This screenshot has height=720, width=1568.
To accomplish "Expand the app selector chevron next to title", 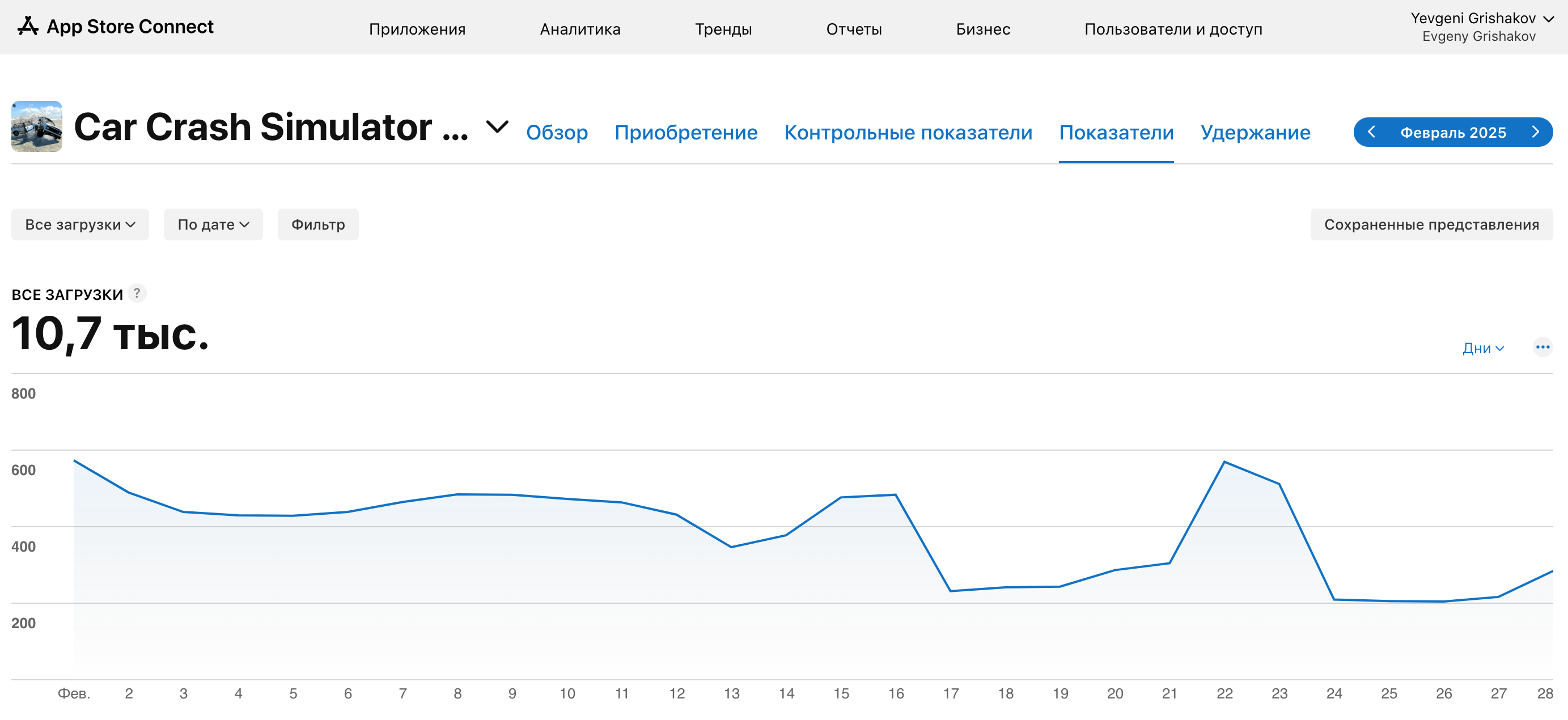I will (497, 127).
